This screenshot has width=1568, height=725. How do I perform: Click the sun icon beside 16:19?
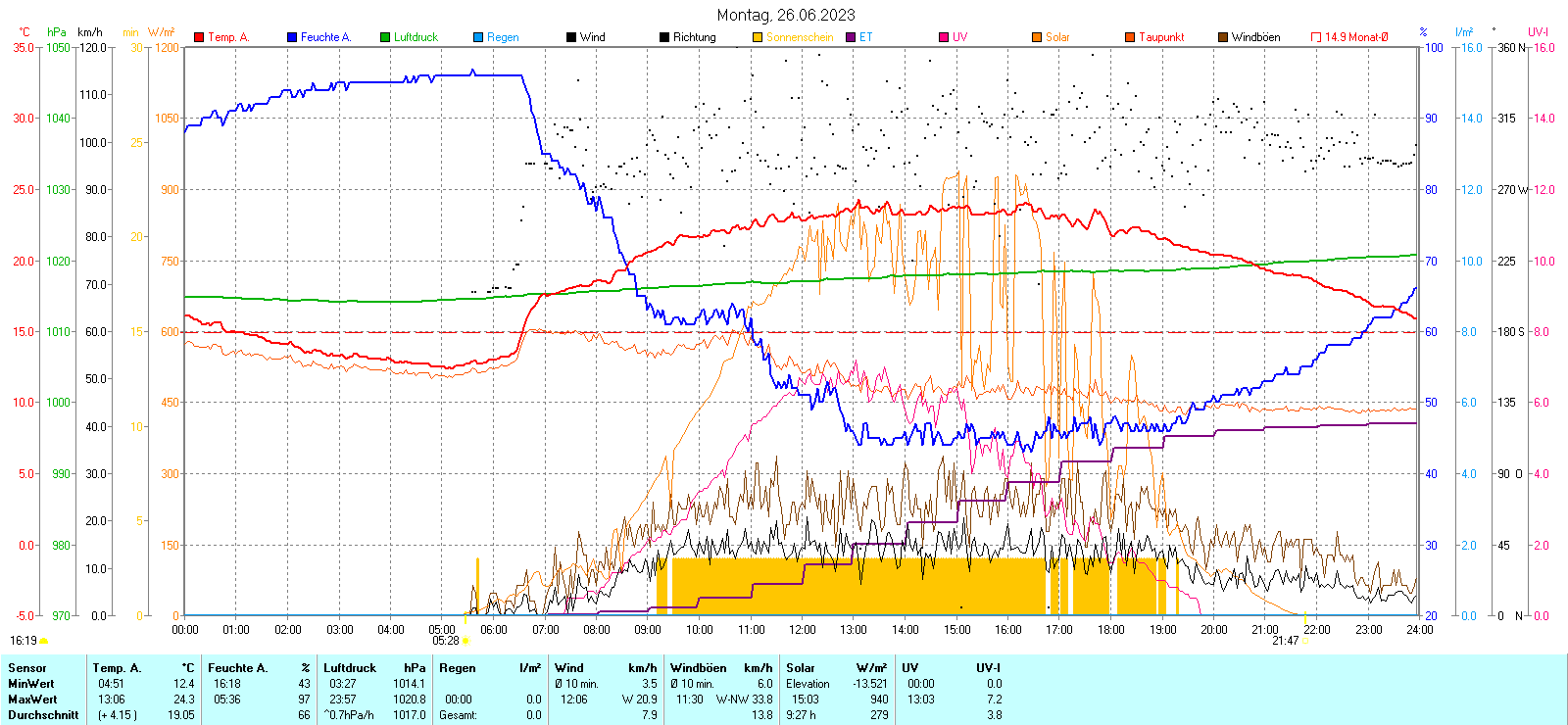point(43,641)
